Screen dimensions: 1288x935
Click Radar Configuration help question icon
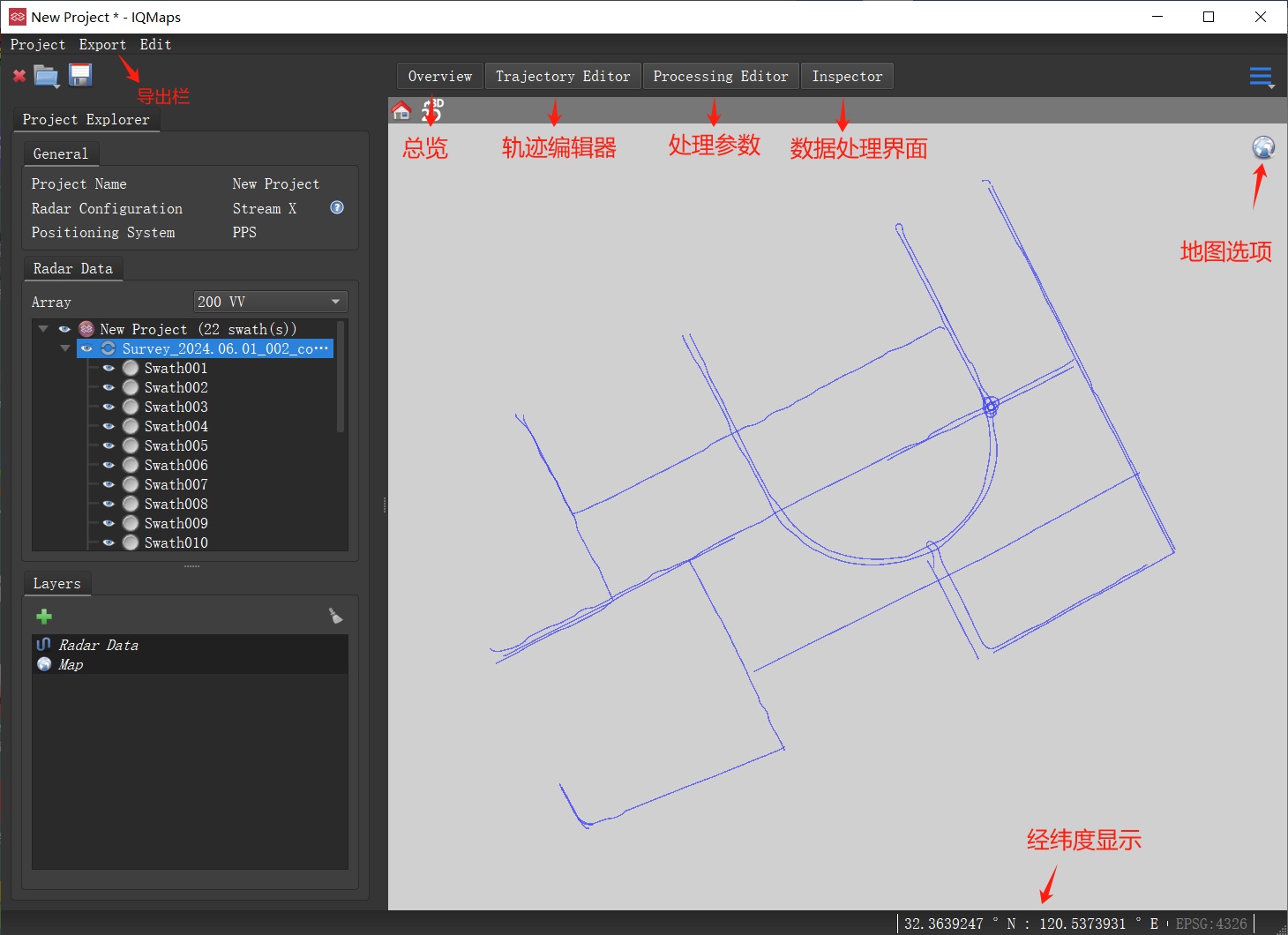tap(337, 207)
